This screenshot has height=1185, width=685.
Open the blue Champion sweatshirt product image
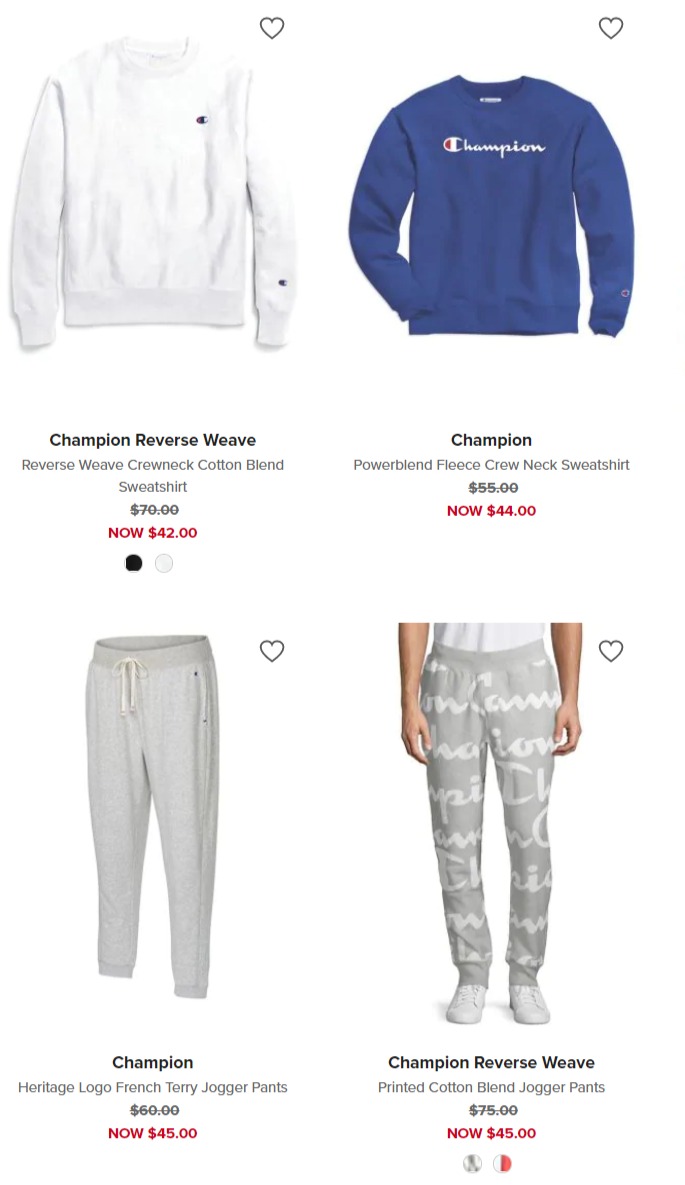tap(491, 204)
